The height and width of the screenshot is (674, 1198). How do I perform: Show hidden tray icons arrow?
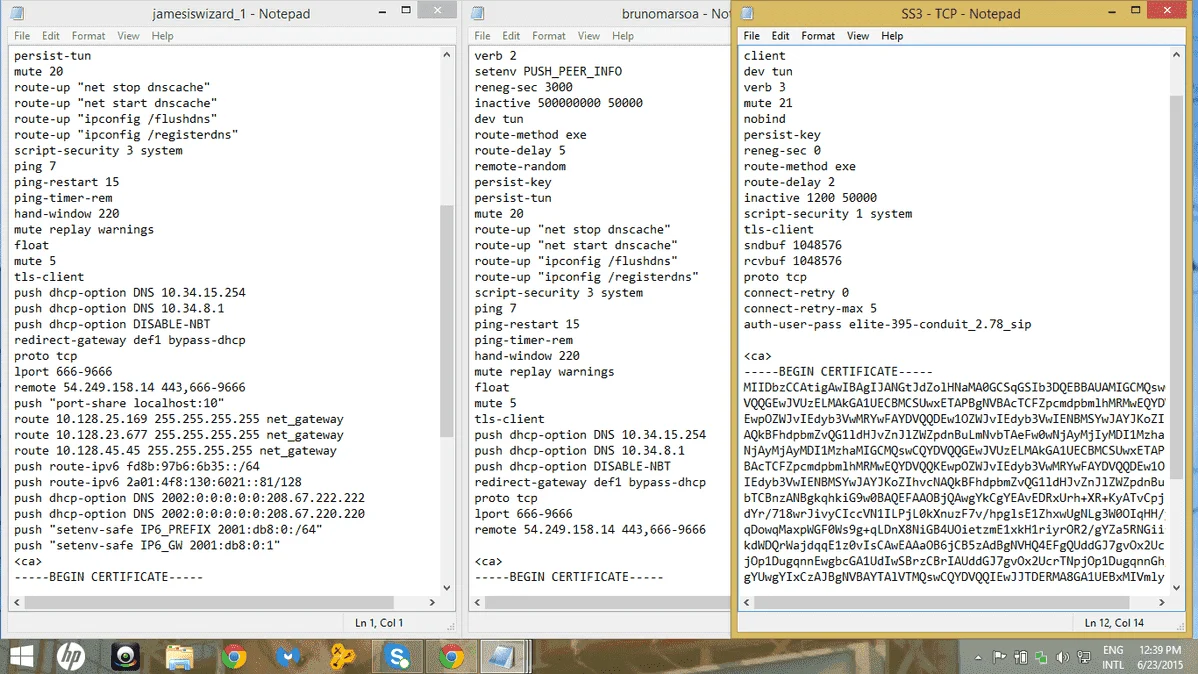click(x=978, y=657)
